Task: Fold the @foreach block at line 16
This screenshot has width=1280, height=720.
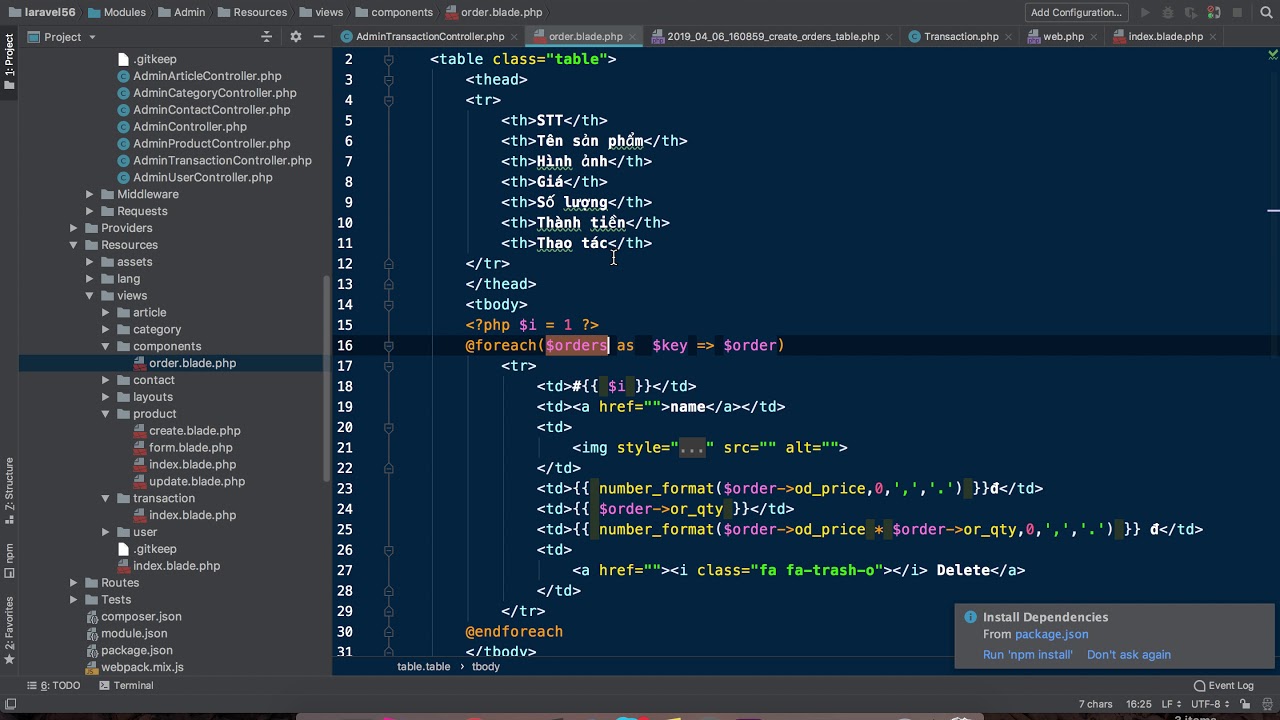Action: pos(388,345)
